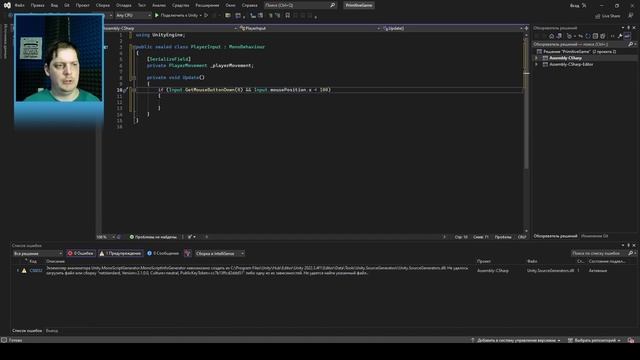Switch to the Обозреватель решений tab
Image resolution: width=640 pixels, height=360 pixels.
point(556,236)
